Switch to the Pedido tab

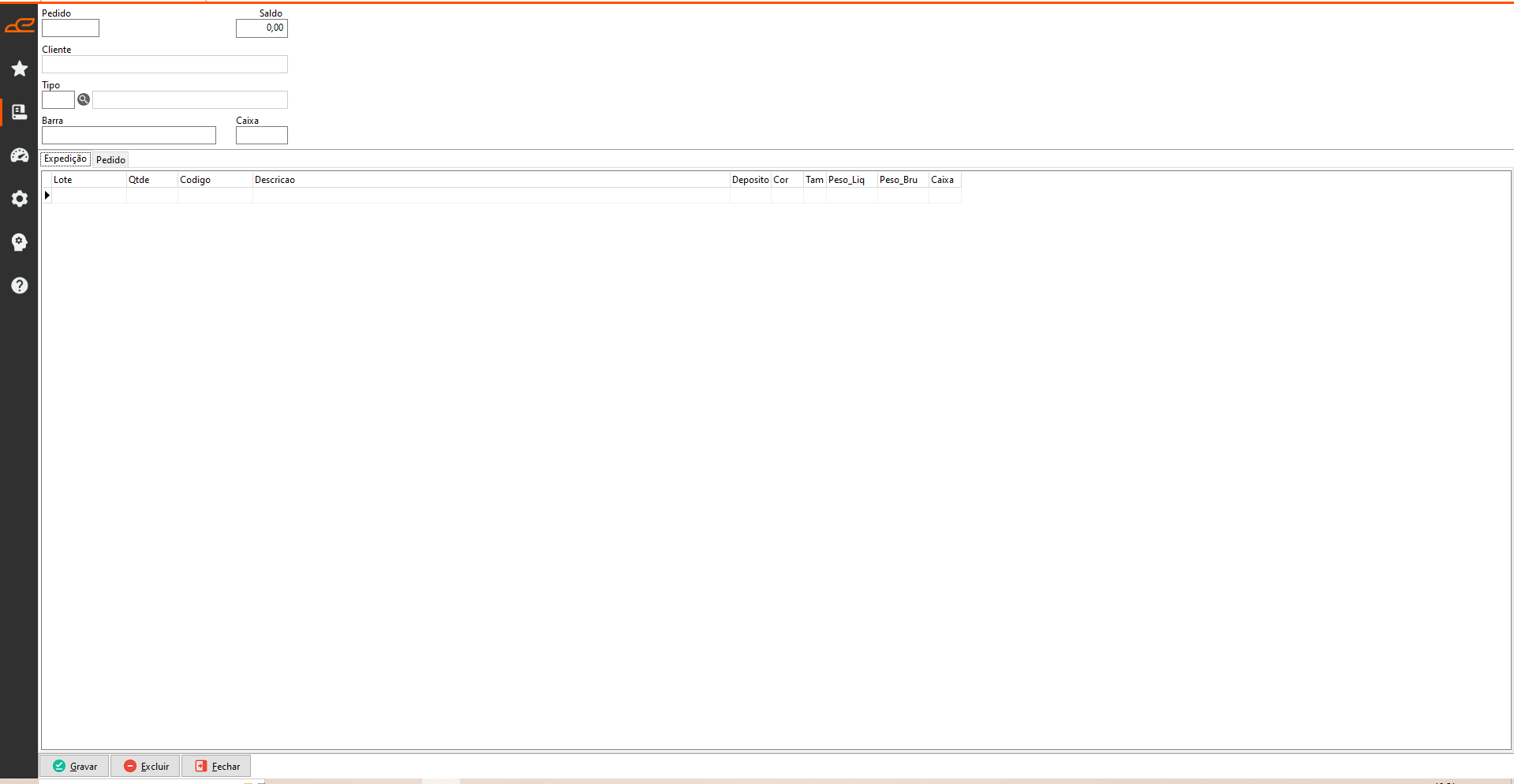pos(110,160)
